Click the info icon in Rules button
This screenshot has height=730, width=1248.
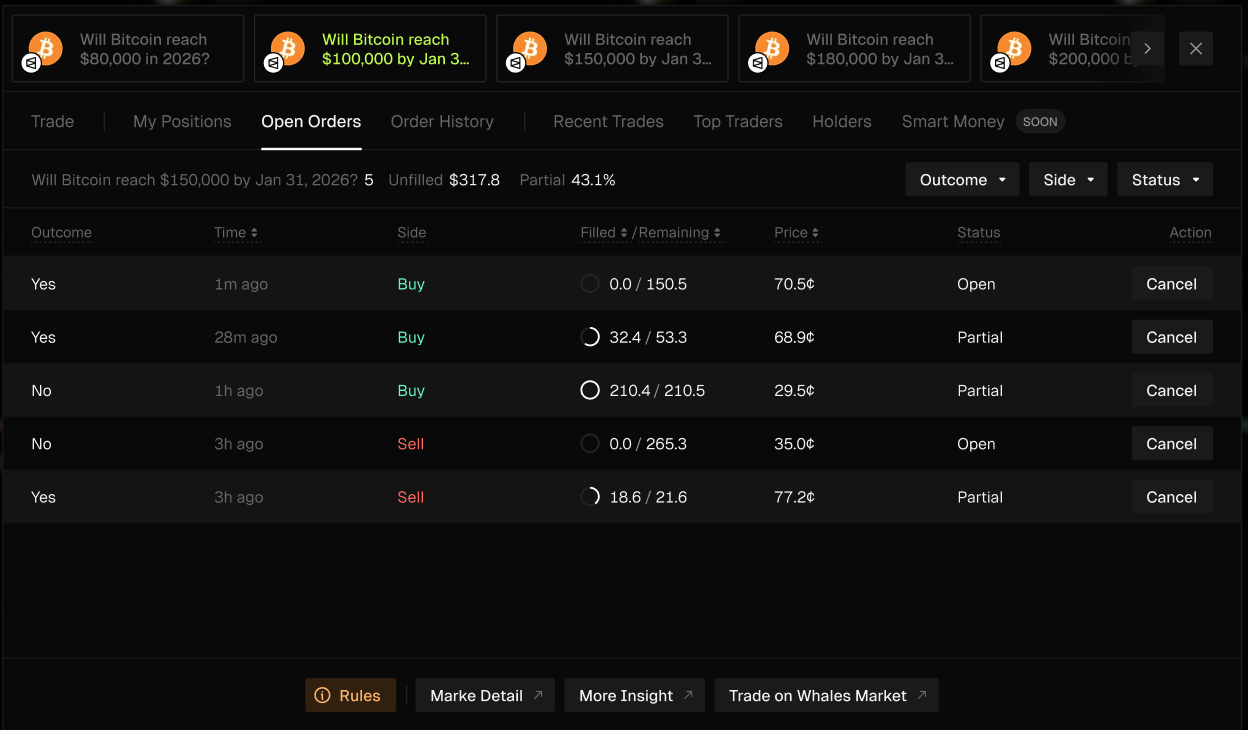click(x=322, y=696)
